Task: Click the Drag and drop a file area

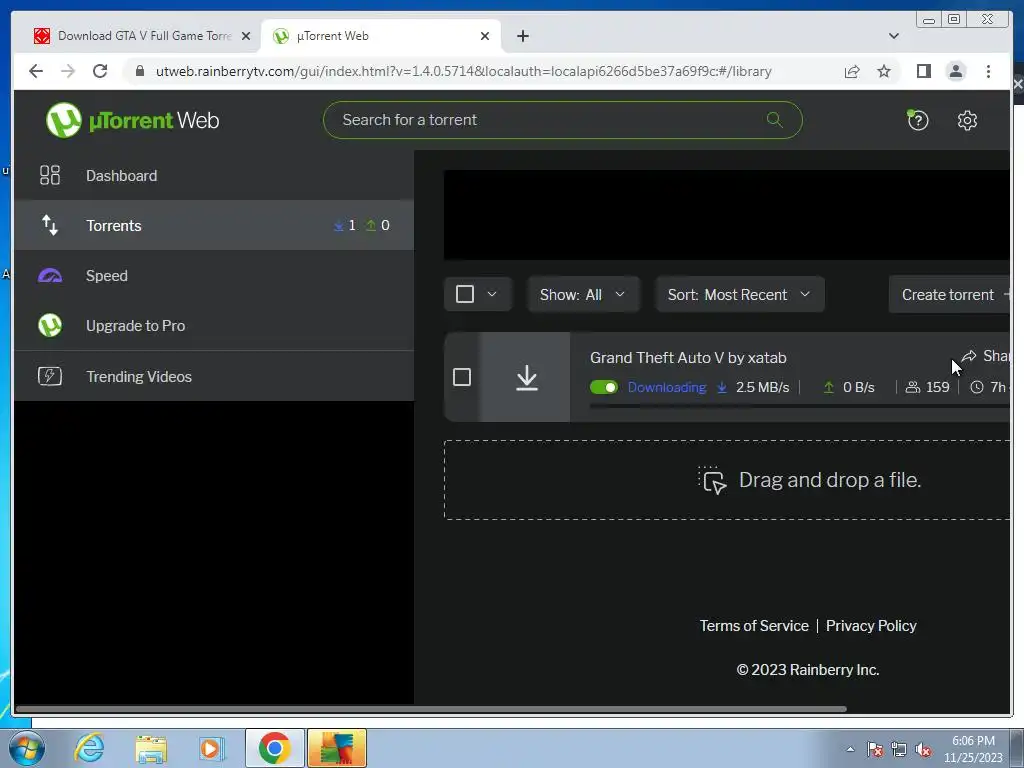Action: (x=727, y=480)
